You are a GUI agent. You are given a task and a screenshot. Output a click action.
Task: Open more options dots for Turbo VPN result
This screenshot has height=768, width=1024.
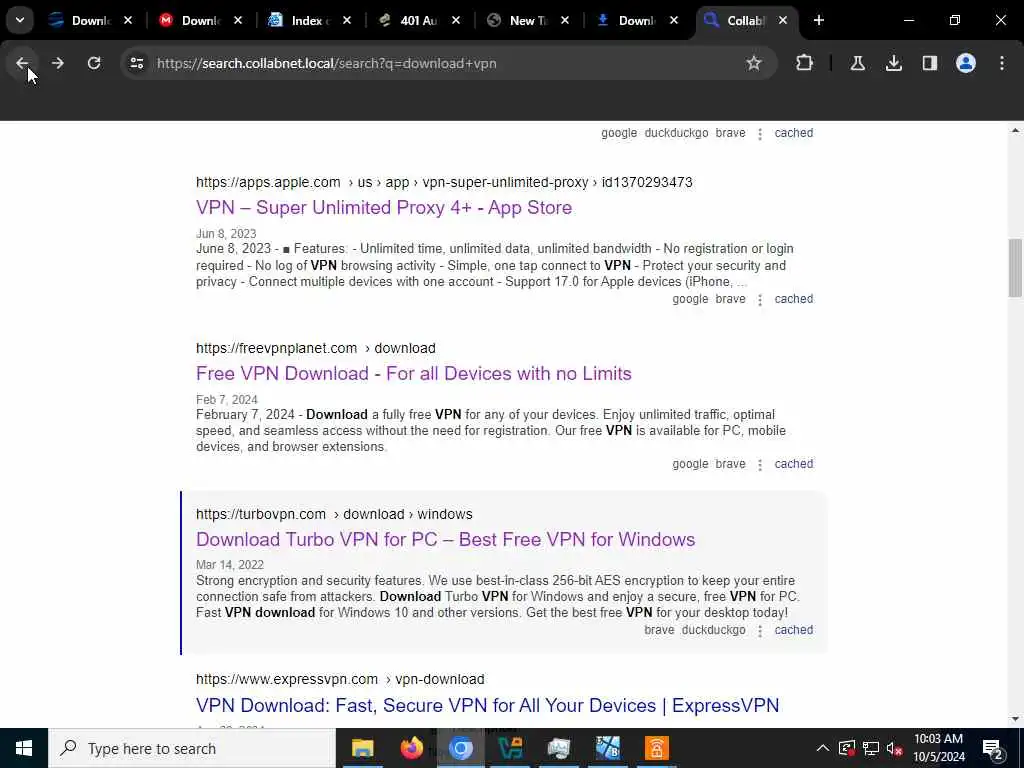[760, 631]
